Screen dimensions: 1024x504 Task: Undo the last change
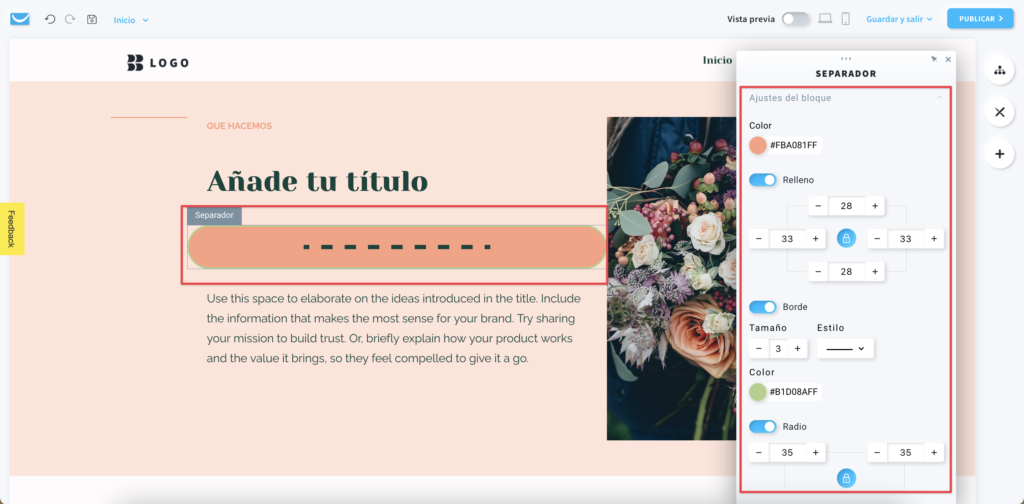(50, 20)
